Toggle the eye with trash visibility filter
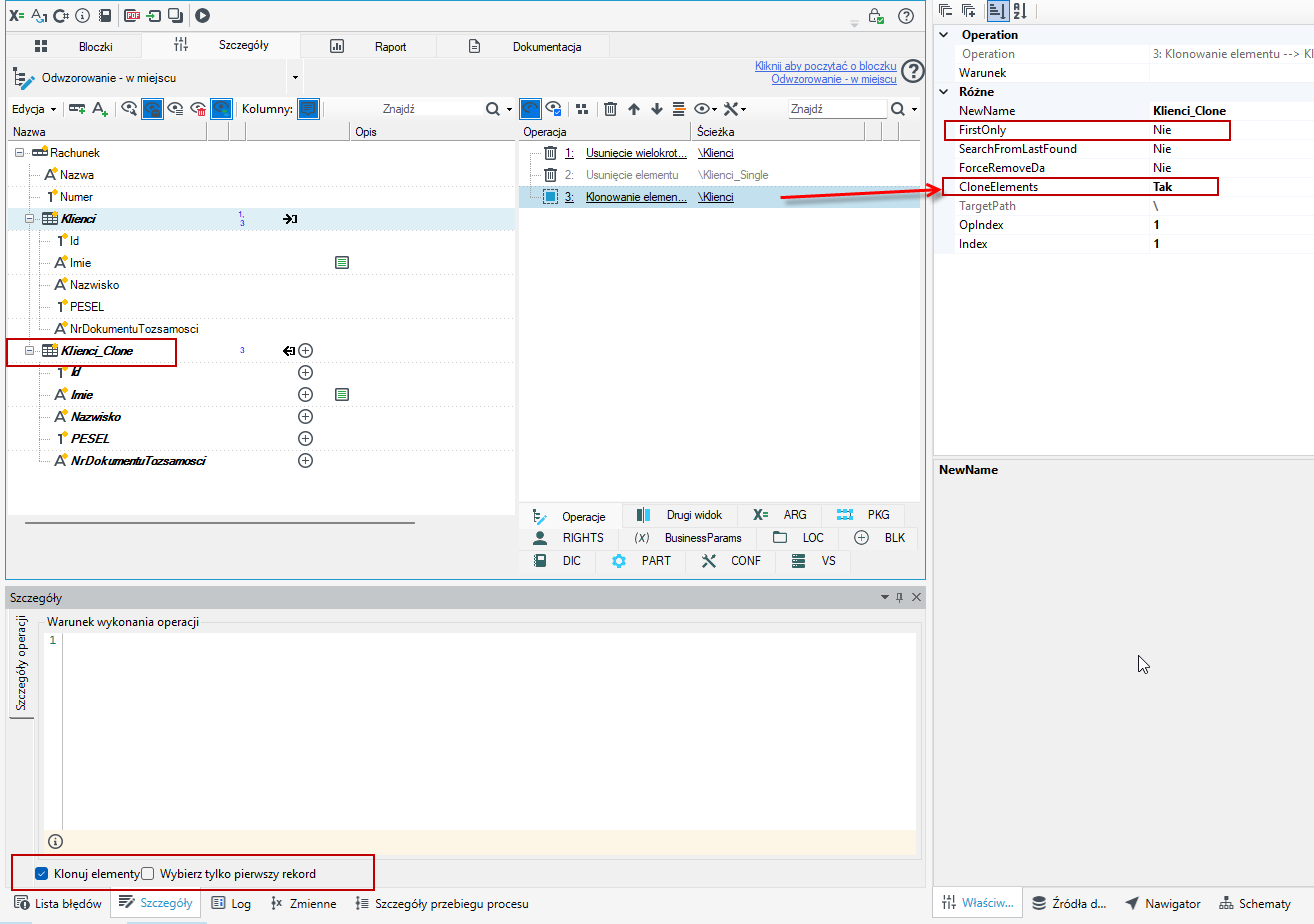 pos(198,109)
